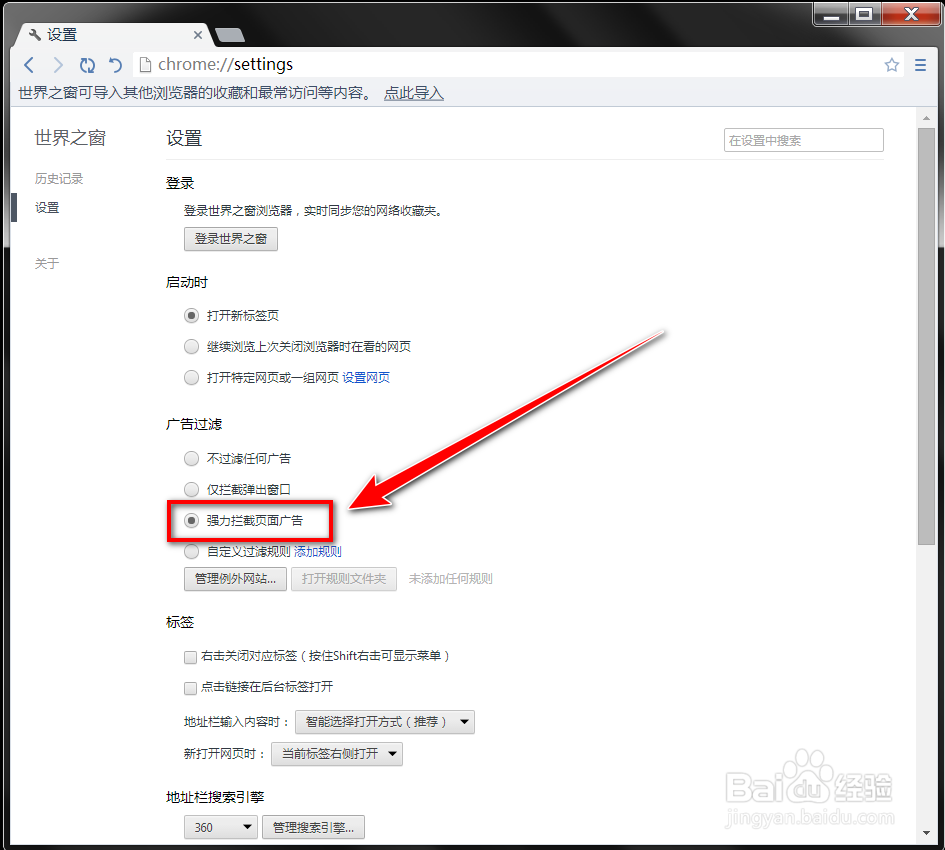Minimize the browser window
Viewport: 945px width, 850px height.
832,14
